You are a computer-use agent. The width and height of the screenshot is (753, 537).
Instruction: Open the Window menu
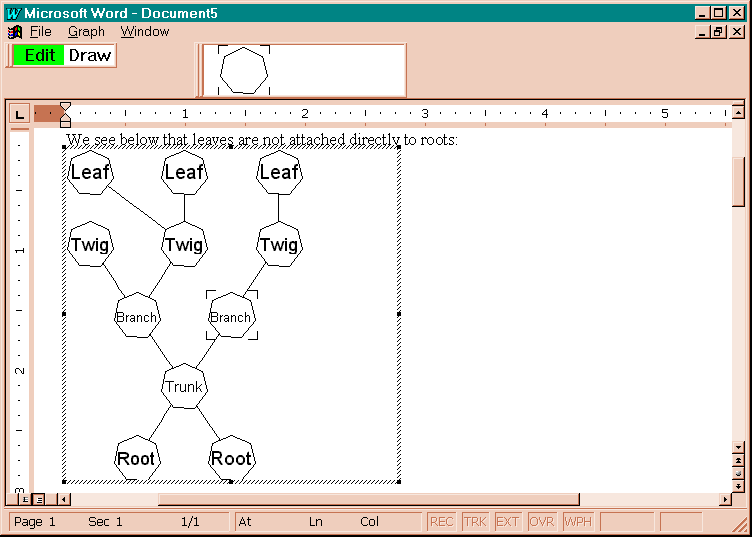click(x=145, y=32)
